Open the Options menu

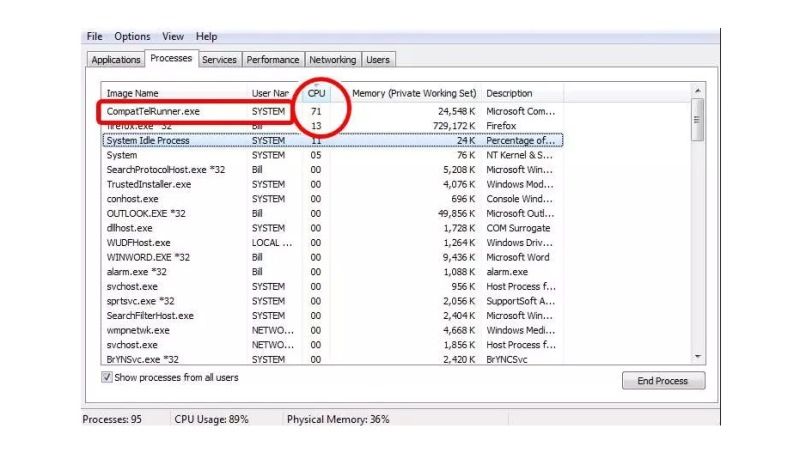[132, 37]
